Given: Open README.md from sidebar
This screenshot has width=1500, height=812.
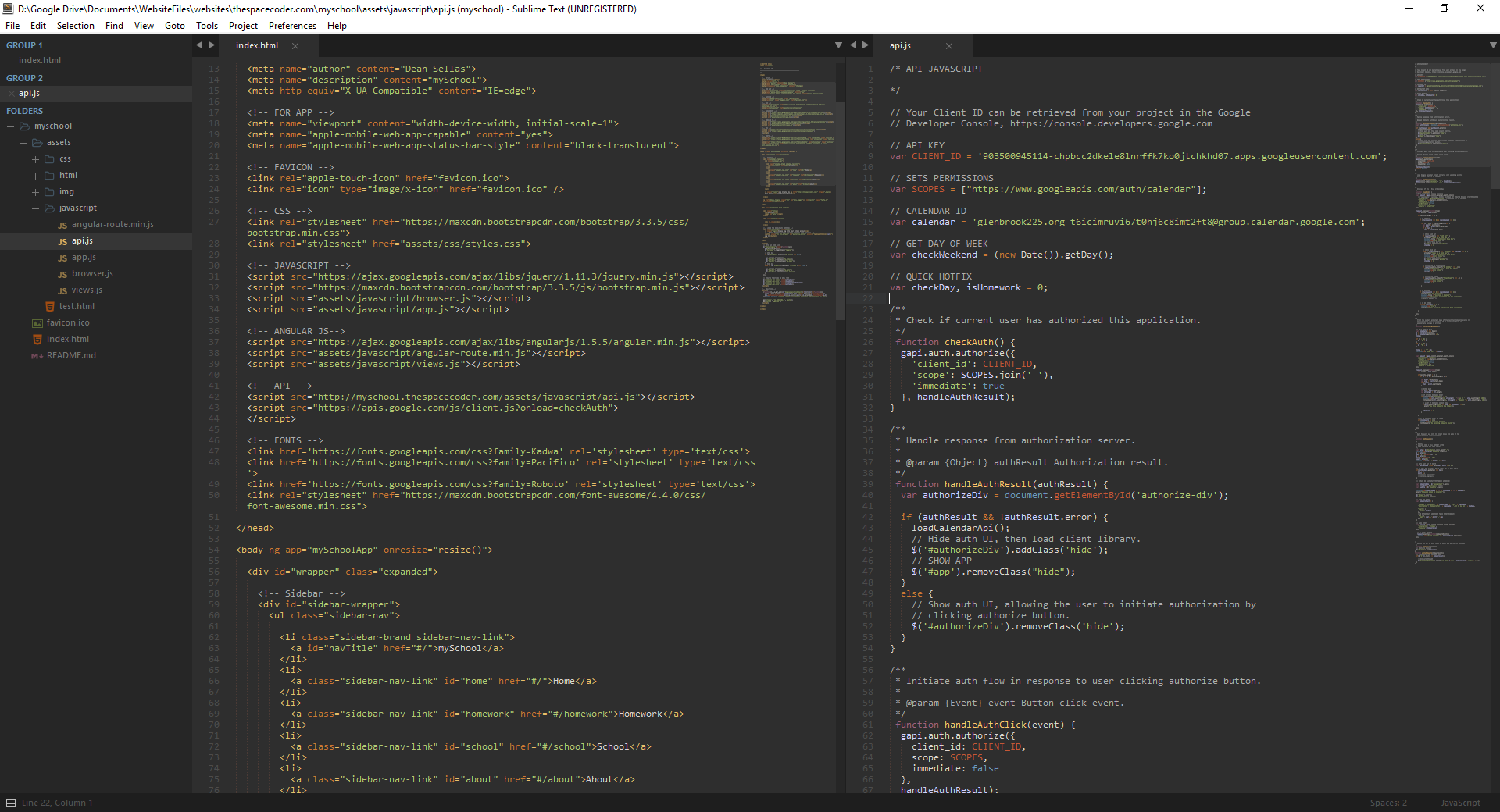Looking at the screenshot, I should 71,355.
